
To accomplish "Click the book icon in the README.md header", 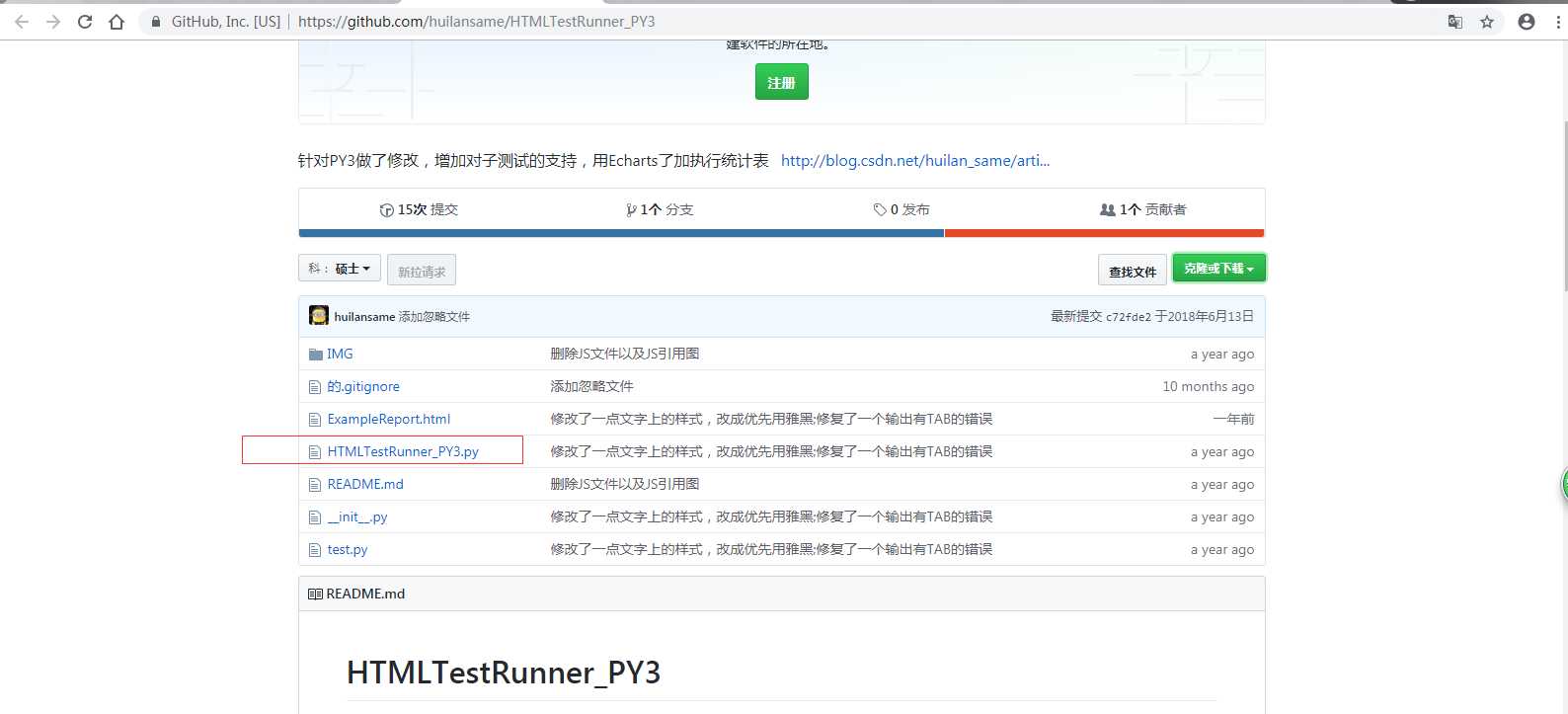I will (315, 594).
